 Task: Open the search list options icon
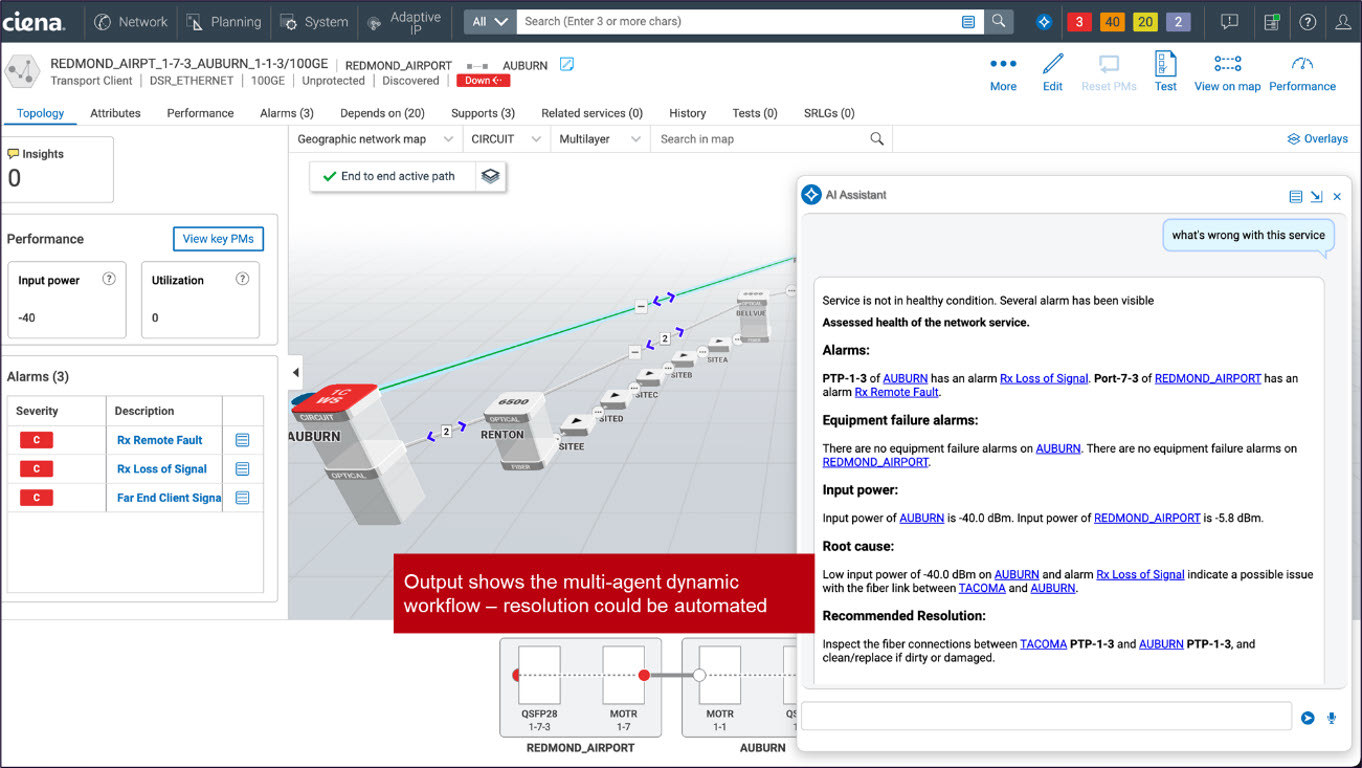click(968, 21)
